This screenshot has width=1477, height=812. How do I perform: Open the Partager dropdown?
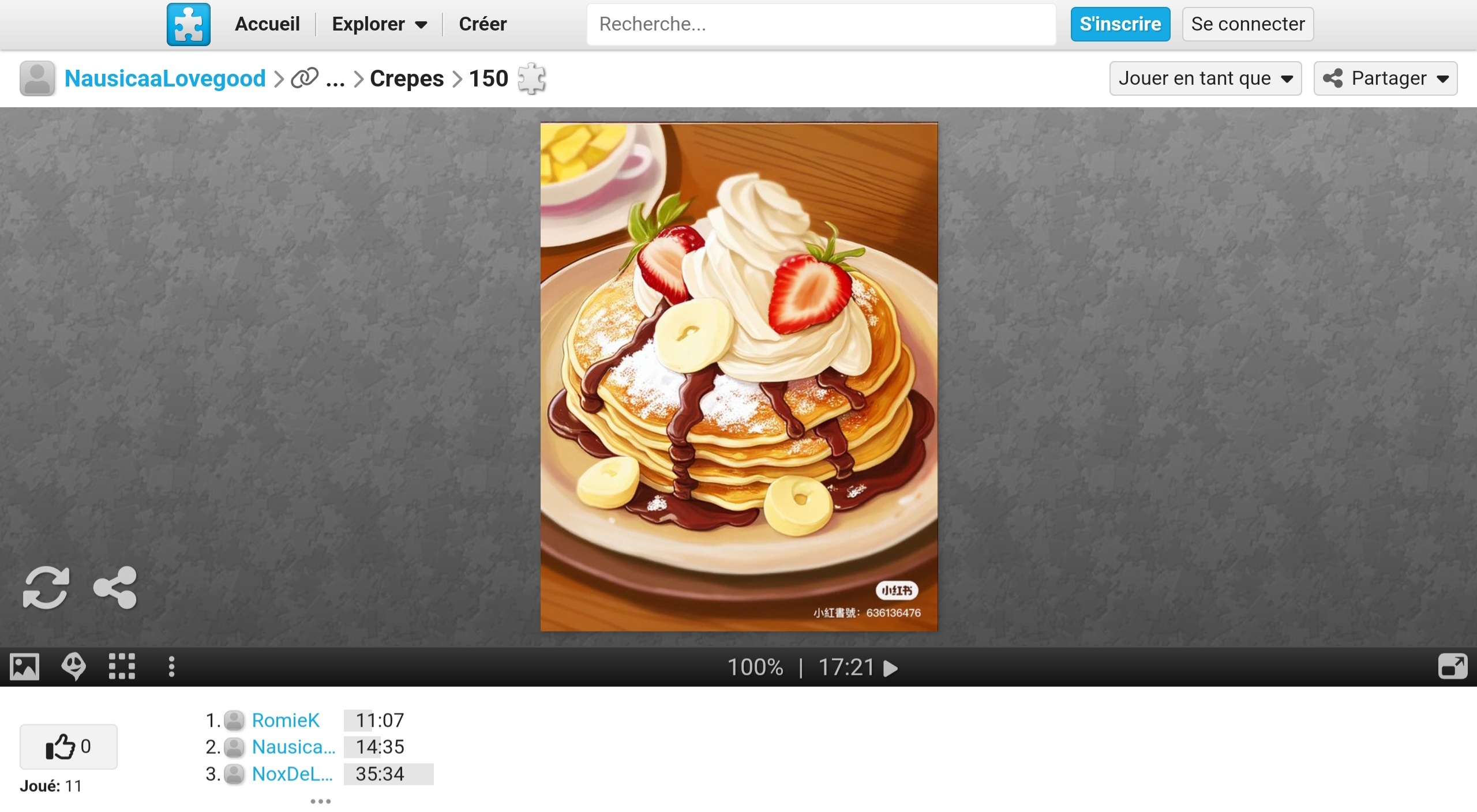tap(1385, 78)
